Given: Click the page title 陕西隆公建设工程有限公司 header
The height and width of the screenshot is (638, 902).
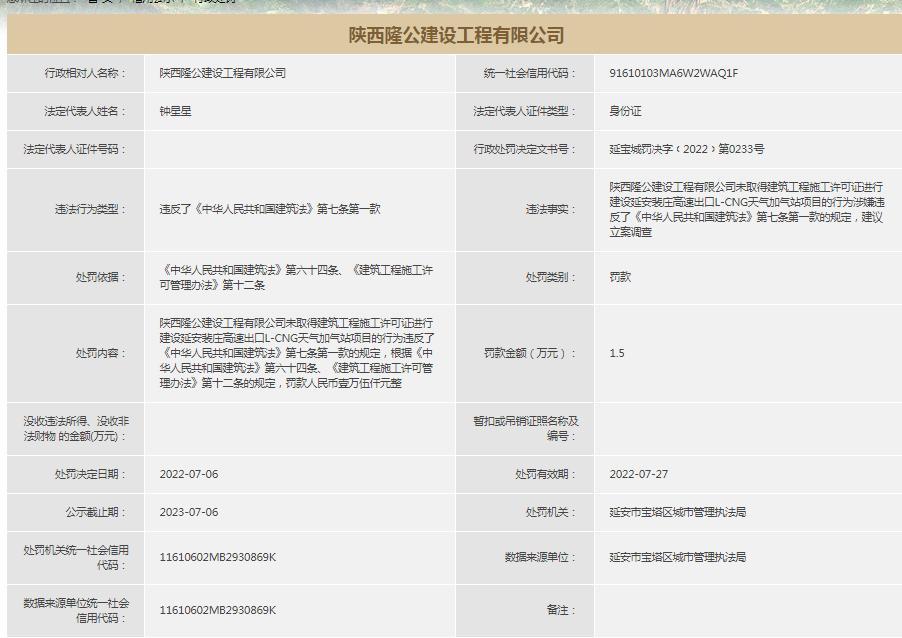Looking at the screenshot, I should tap(456, 36).
